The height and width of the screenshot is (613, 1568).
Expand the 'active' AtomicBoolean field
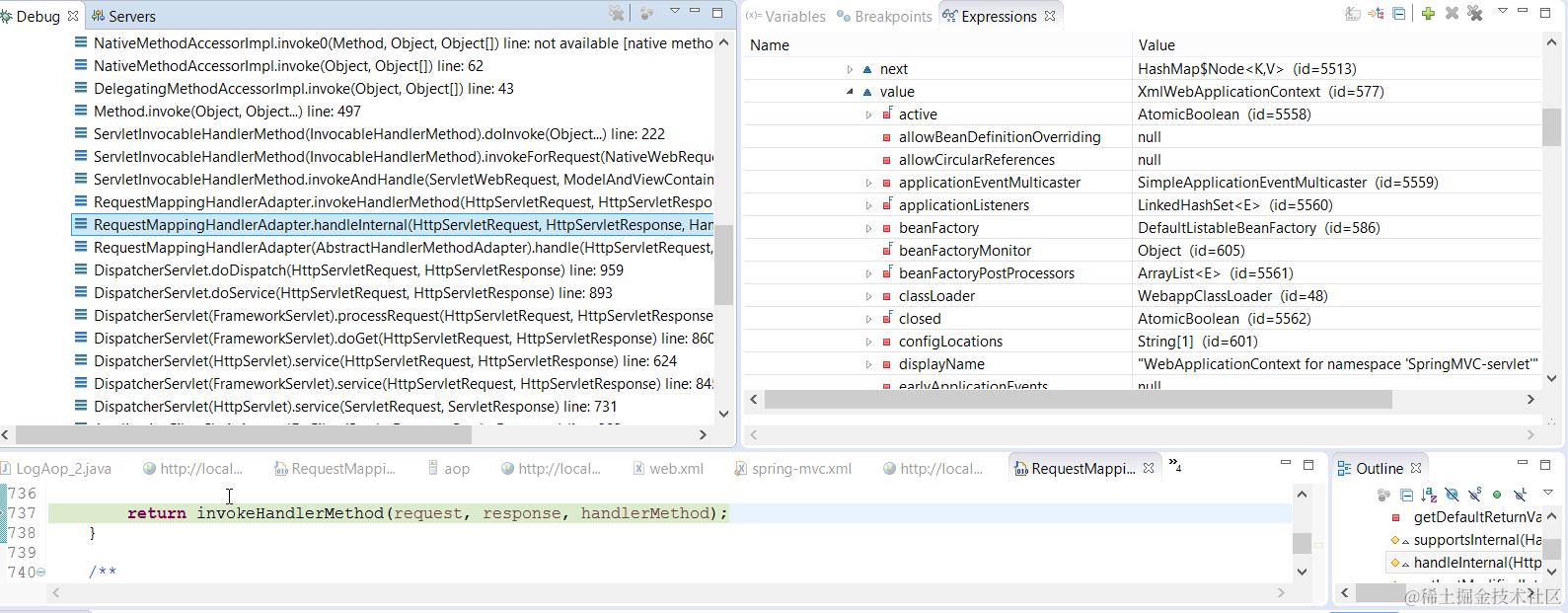[x=869, y=115]
